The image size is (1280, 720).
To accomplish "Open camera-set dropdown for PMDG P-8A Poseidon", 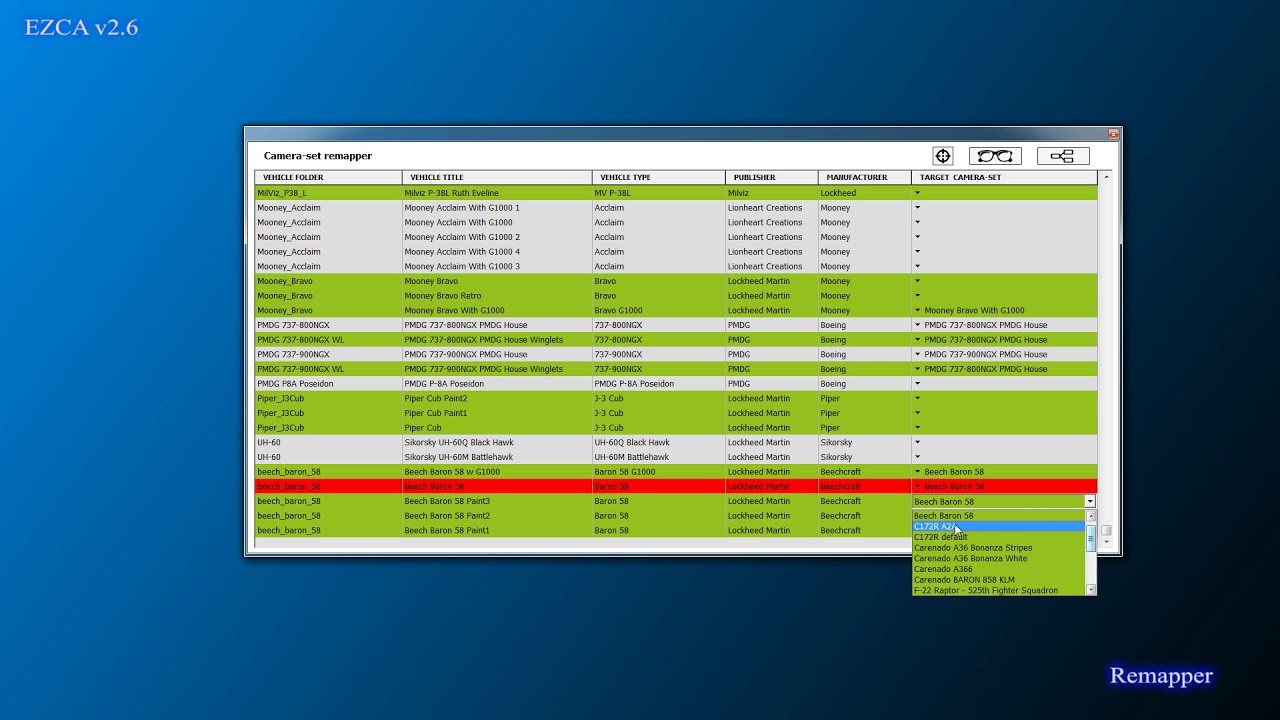I will tap(917, 384).
